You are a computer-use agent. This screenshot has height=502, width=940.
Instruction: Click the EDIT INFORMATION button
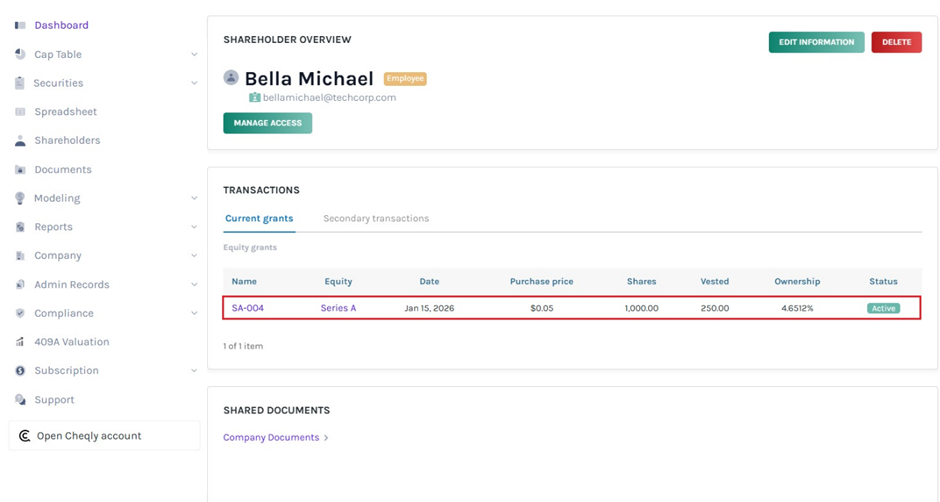click(x=817, y=42)
